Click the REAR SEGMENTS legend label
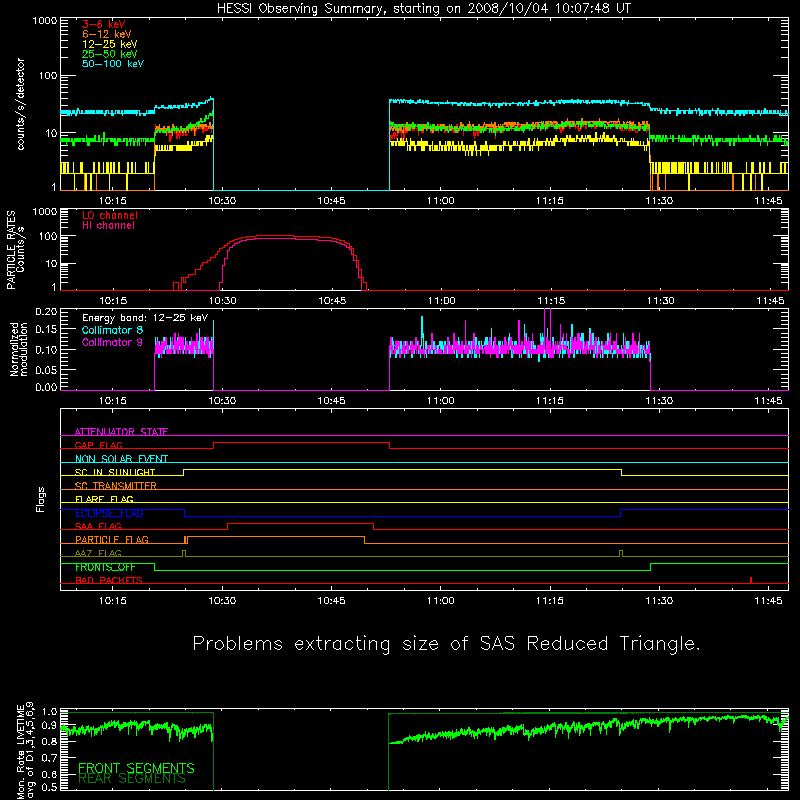800x800 pixels. pyautogui.click(x=132, y=779)
